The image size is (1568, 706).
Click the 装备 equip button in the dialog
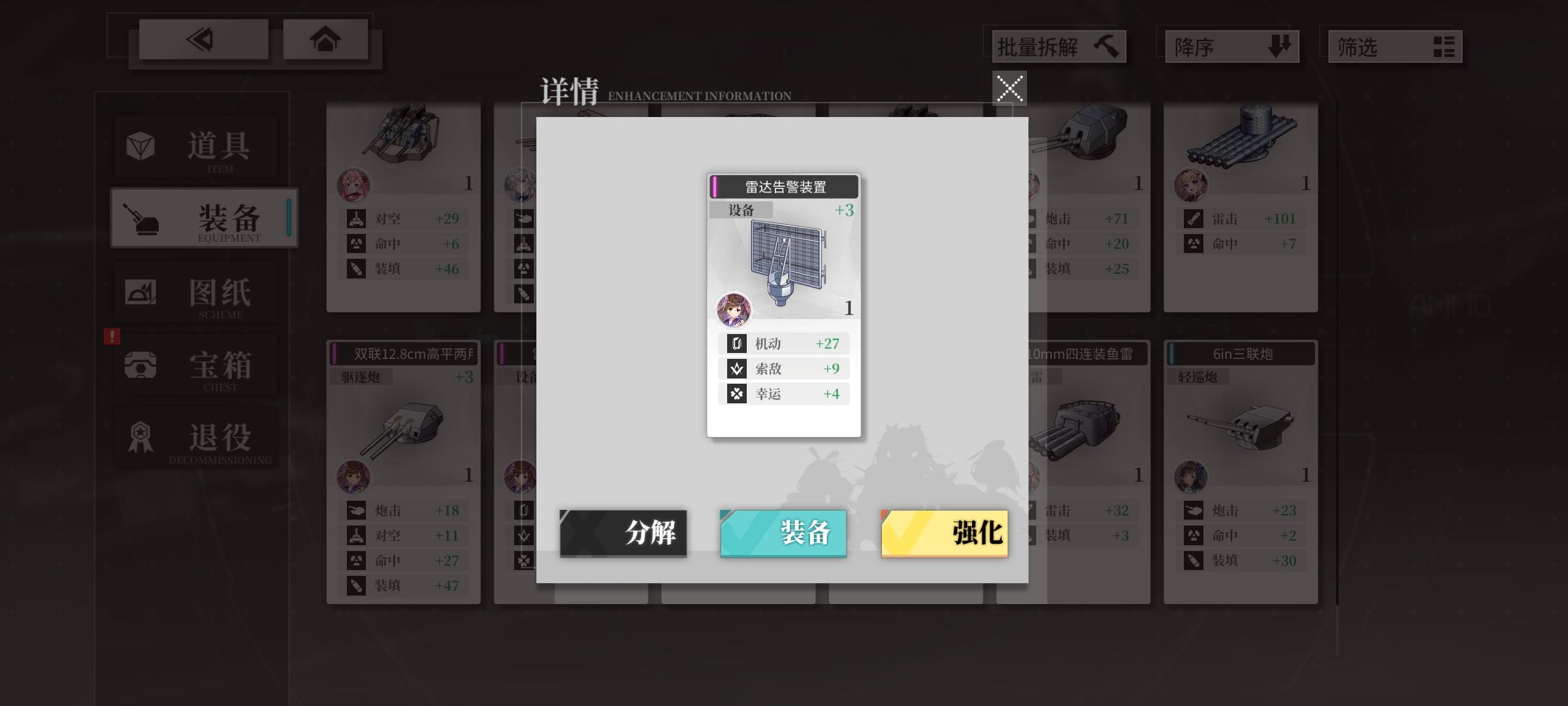click(783, 533)
